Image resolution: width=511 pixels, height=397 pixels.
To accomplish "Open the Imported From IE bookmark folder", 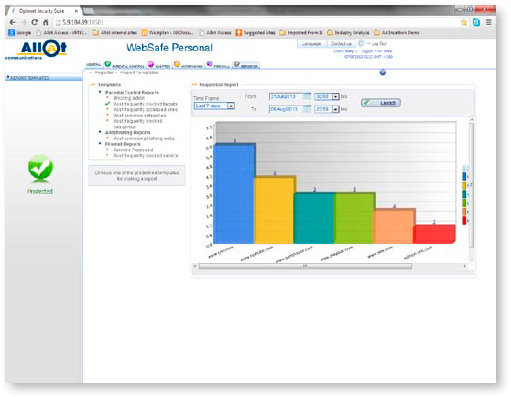I will pos(301,33).
